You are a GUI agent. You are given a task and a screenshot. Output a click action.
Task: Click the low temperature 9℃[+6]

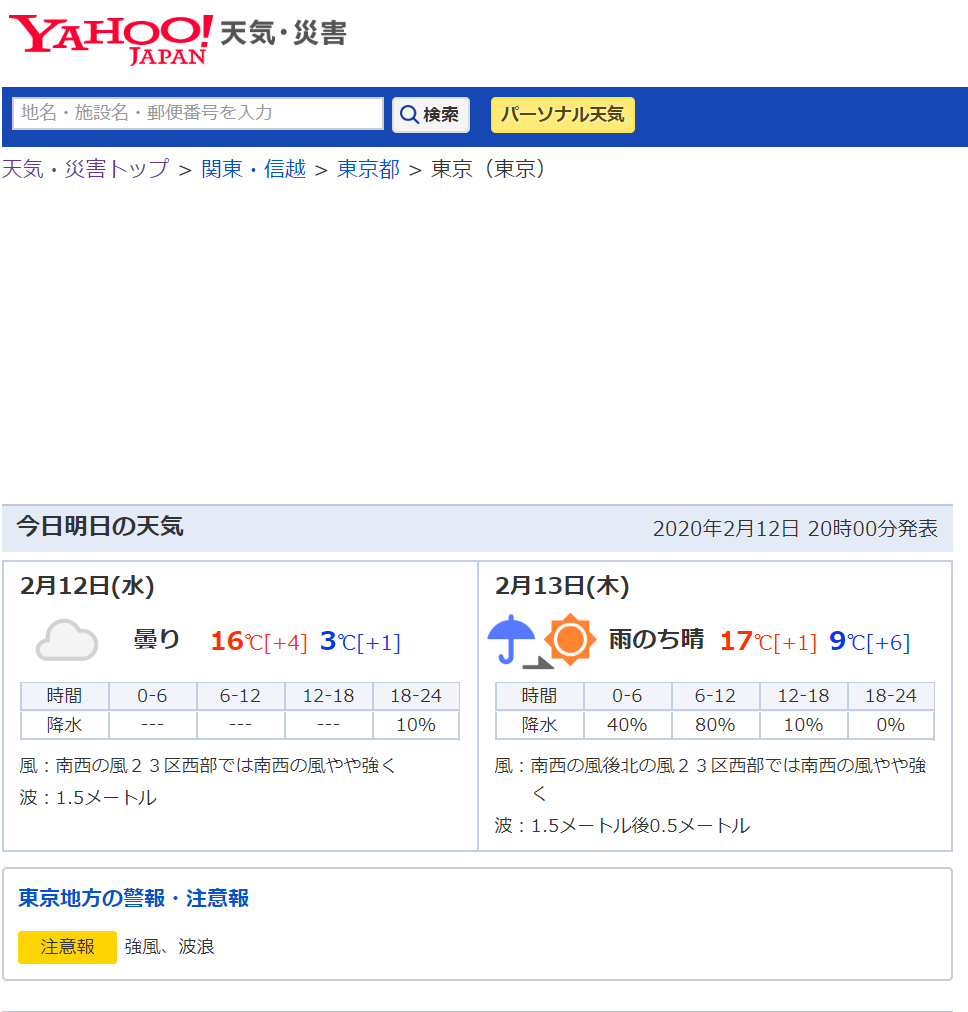[869, 642]
